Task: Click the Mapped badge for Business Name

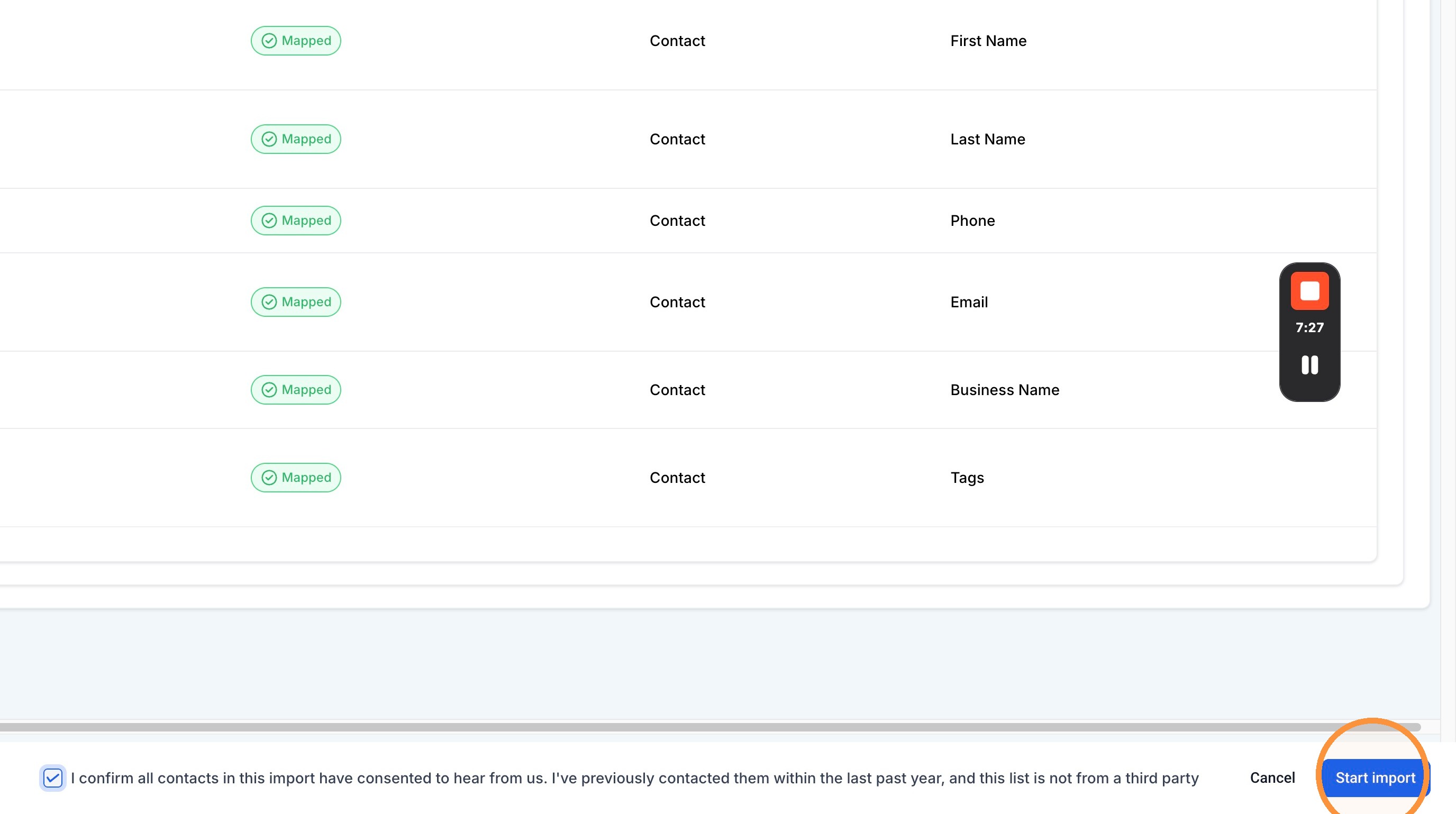Action: point(296,390)
